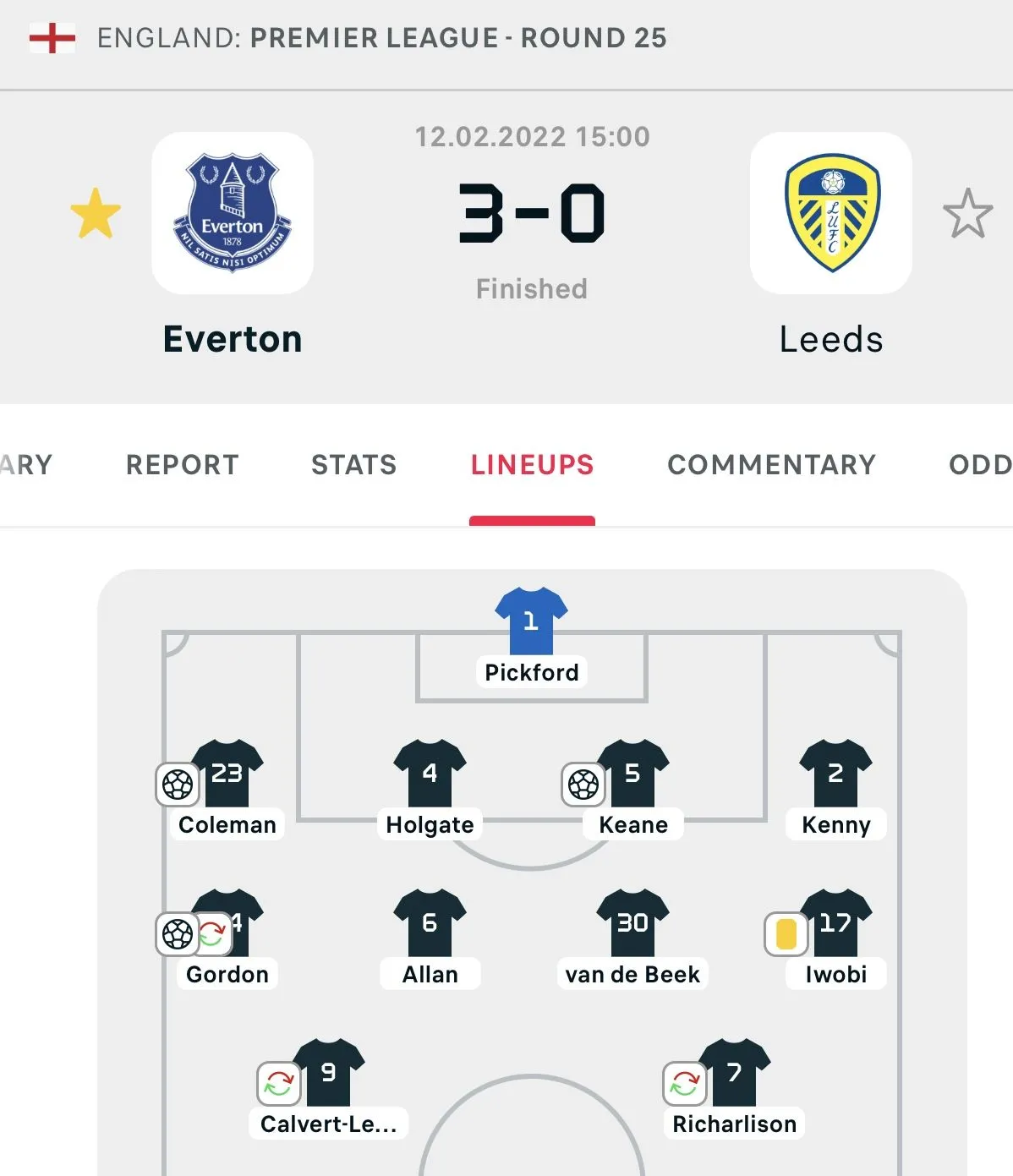Tap Allan's number 6 shirt
Screen dimensions: 1013x1176
430,922
